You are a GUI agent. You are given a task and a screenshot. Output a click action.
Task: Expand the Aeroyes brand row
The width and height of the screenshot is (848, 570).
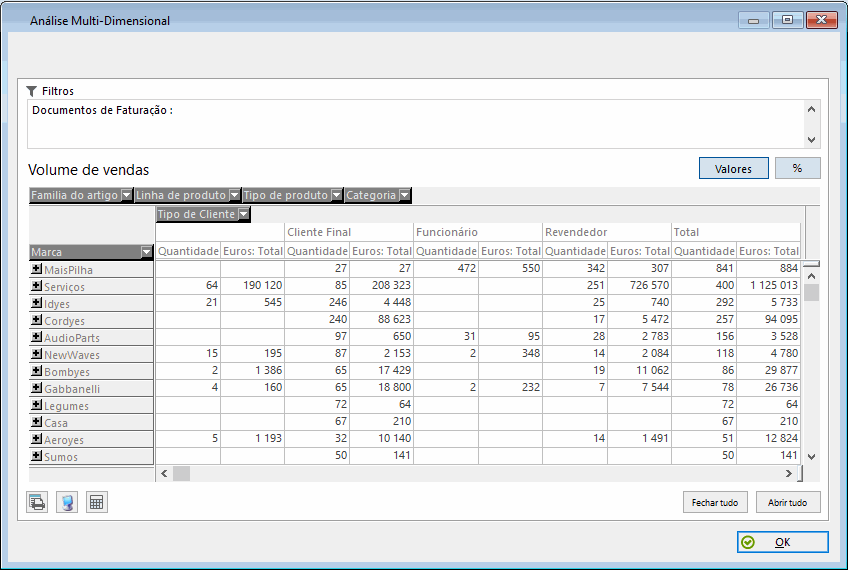36,439
